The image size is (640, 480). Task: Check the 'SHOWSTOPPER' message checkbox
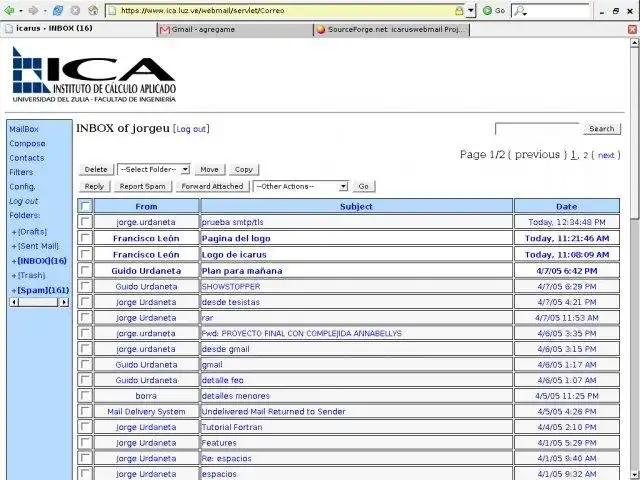coord(85,286)
